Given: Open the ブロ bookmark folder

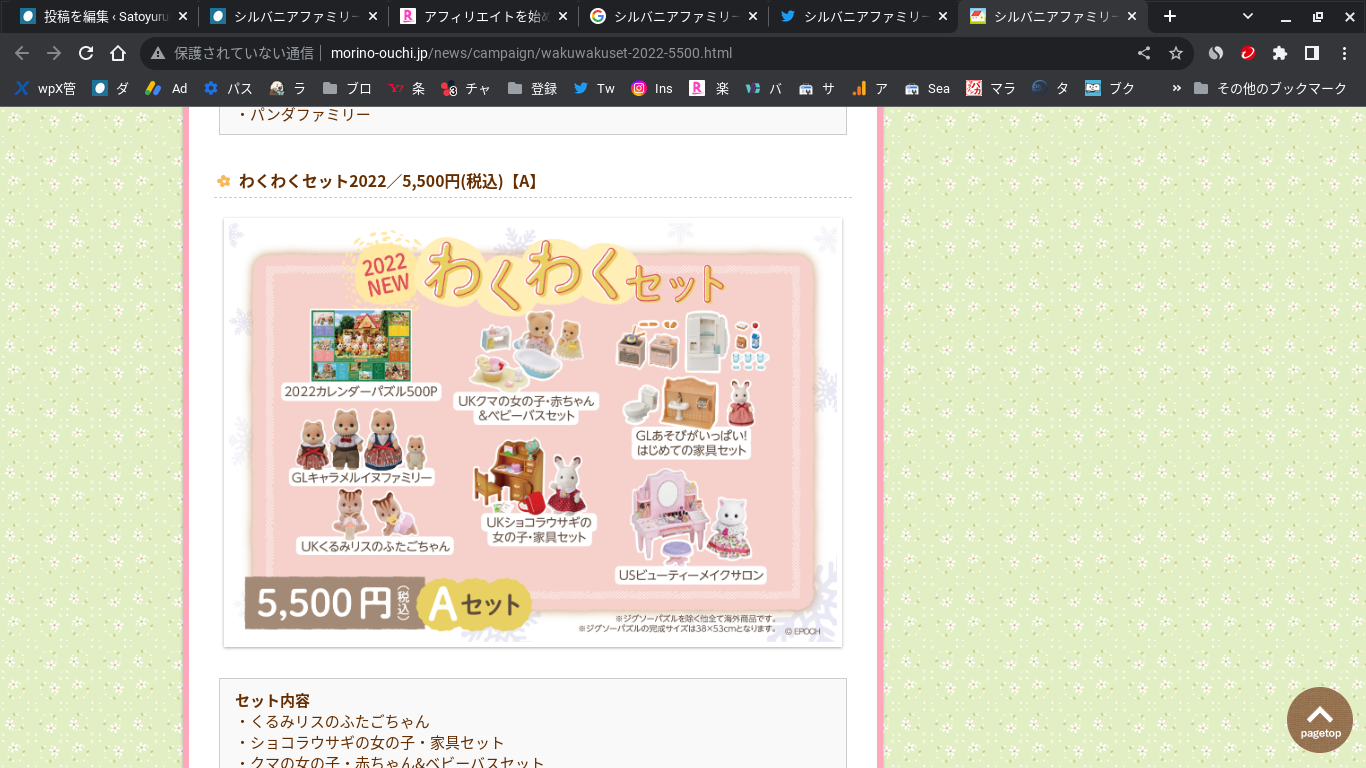Looking at the screenshot, I should (348, 88).
